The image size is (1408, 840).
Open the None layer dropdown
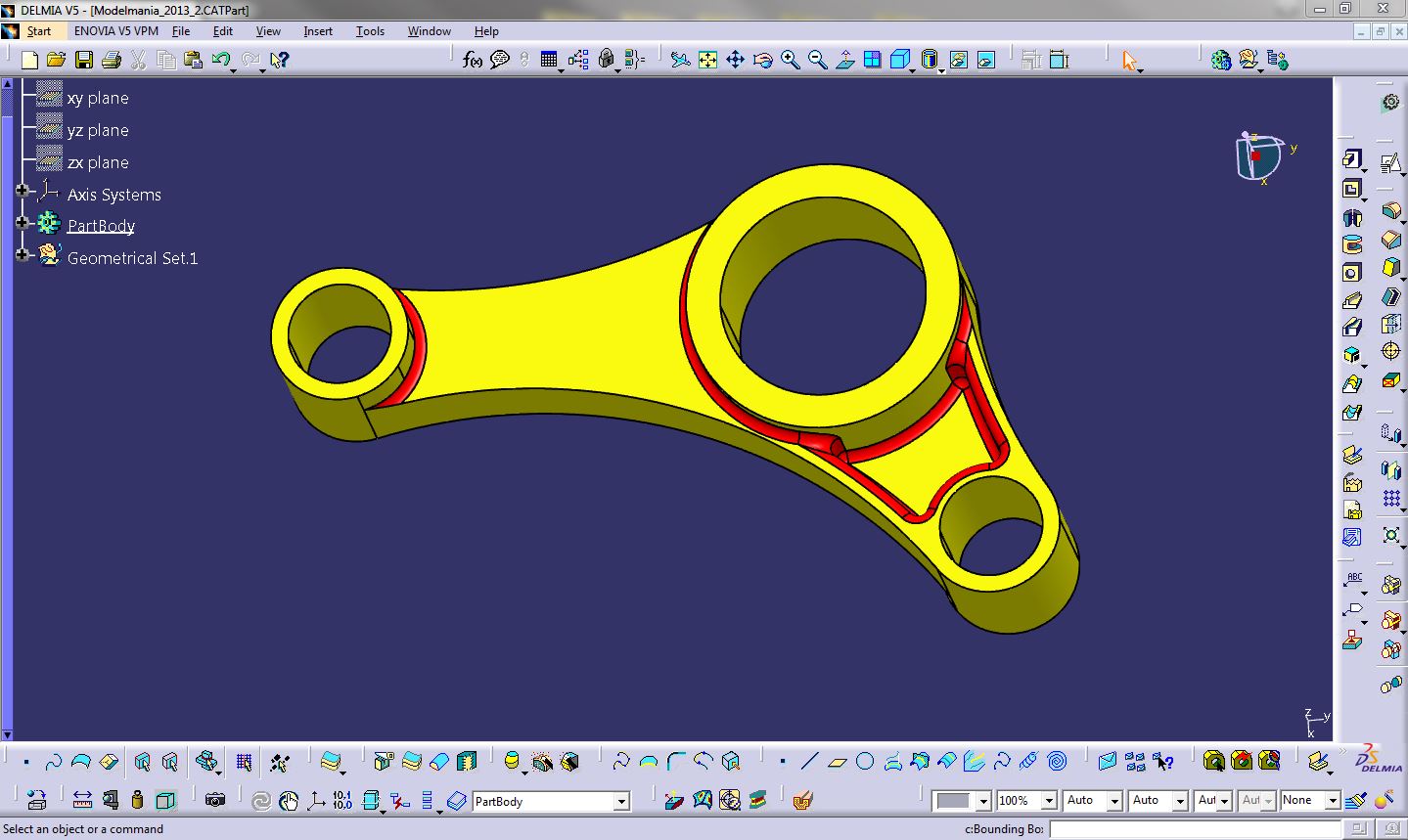click(1332, 801)
